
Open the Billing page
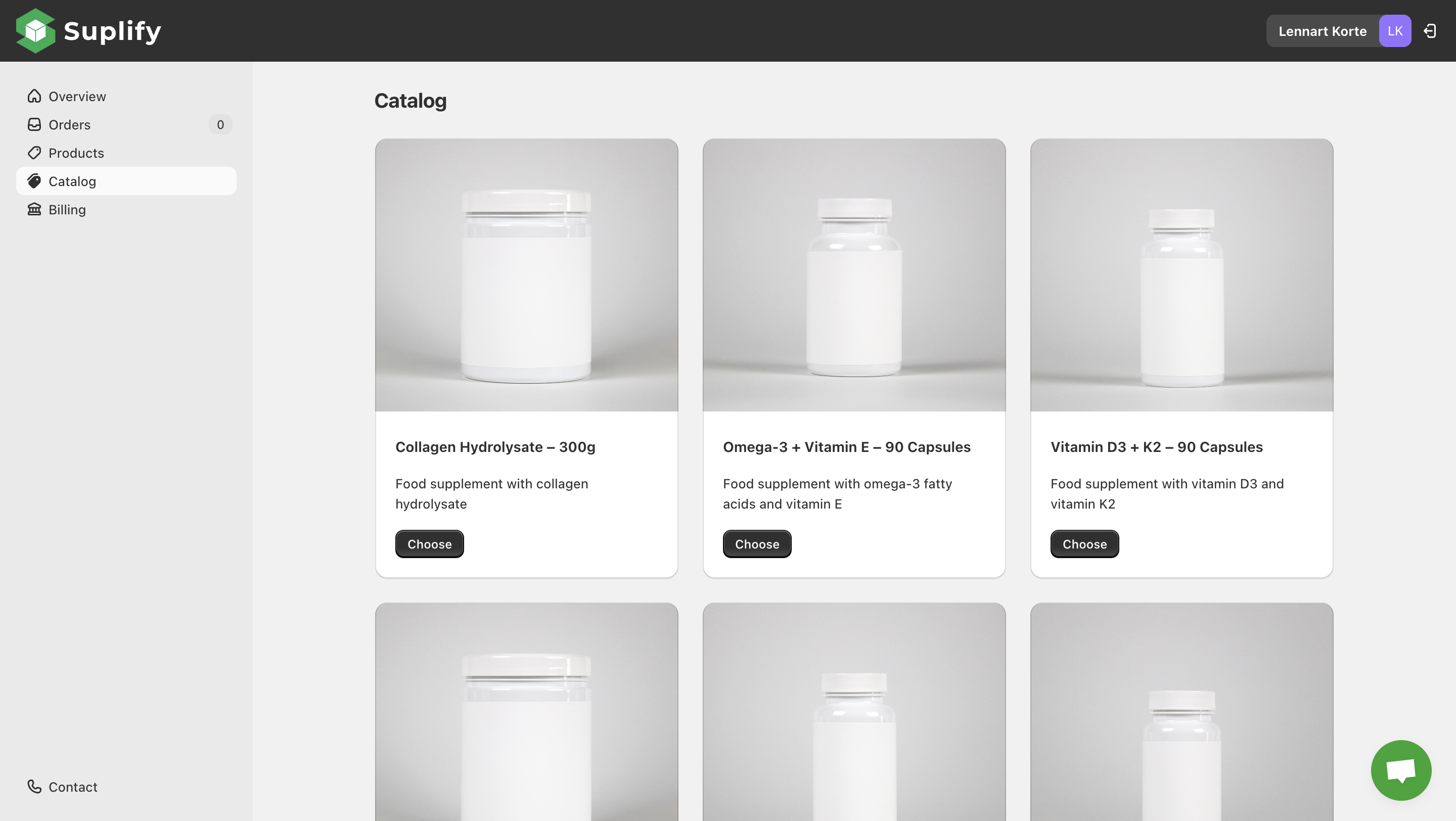(x=67, y=209)
